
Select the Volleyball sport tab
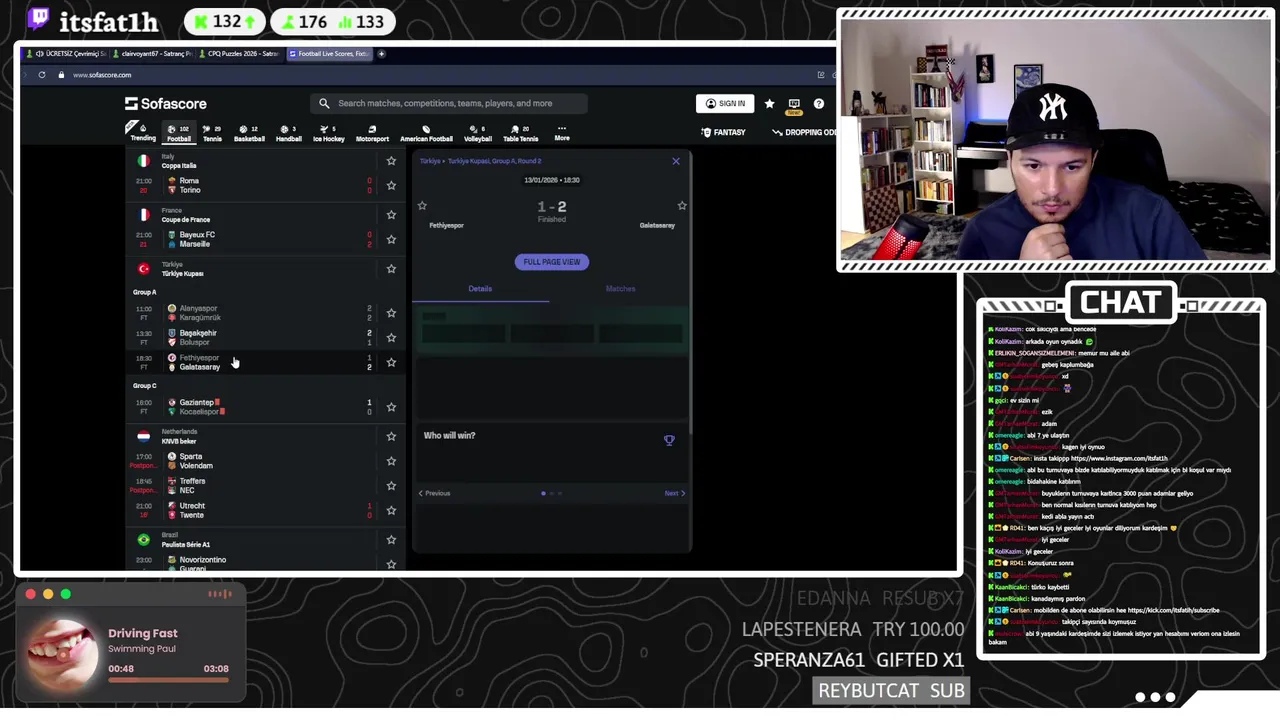coord(477,133)
